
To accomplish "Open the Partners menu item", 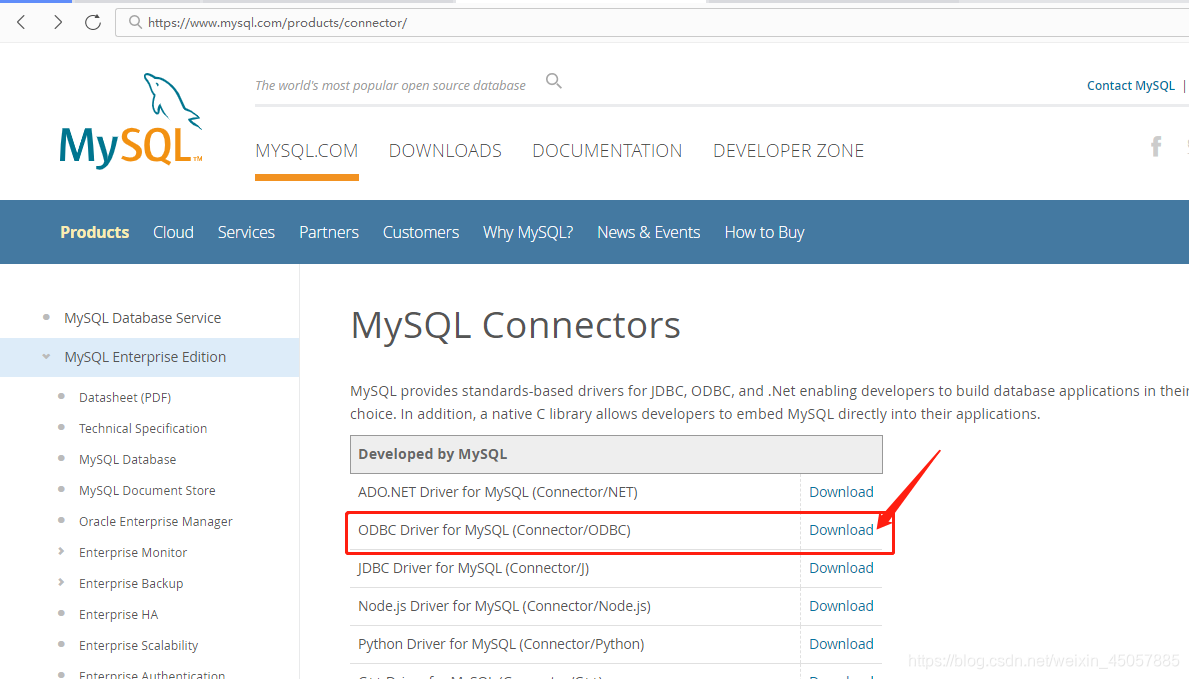I will point(328,232).
